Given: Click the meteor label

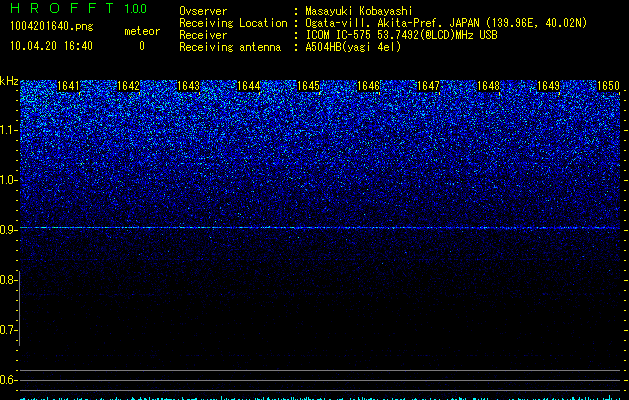Looking at the screenshot, I should click(142, 31).
